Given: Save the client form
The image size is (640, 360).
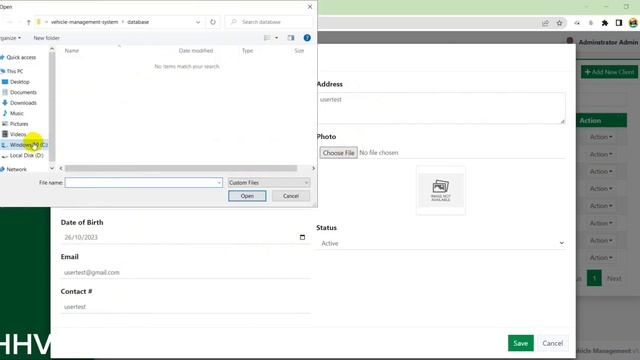Looking at the screenshot, I should coord(520,343).
